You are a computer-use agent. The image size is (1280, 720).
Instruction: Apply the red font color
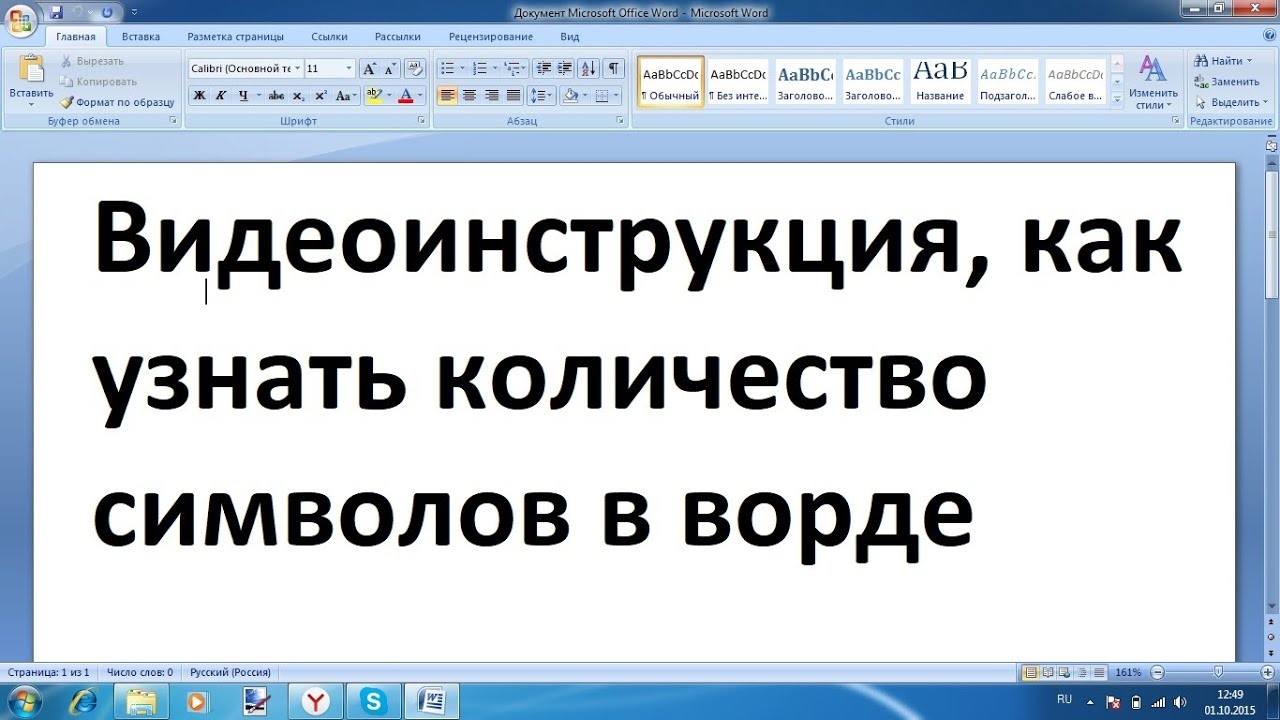pyautogui.click(x=405, y=96)
